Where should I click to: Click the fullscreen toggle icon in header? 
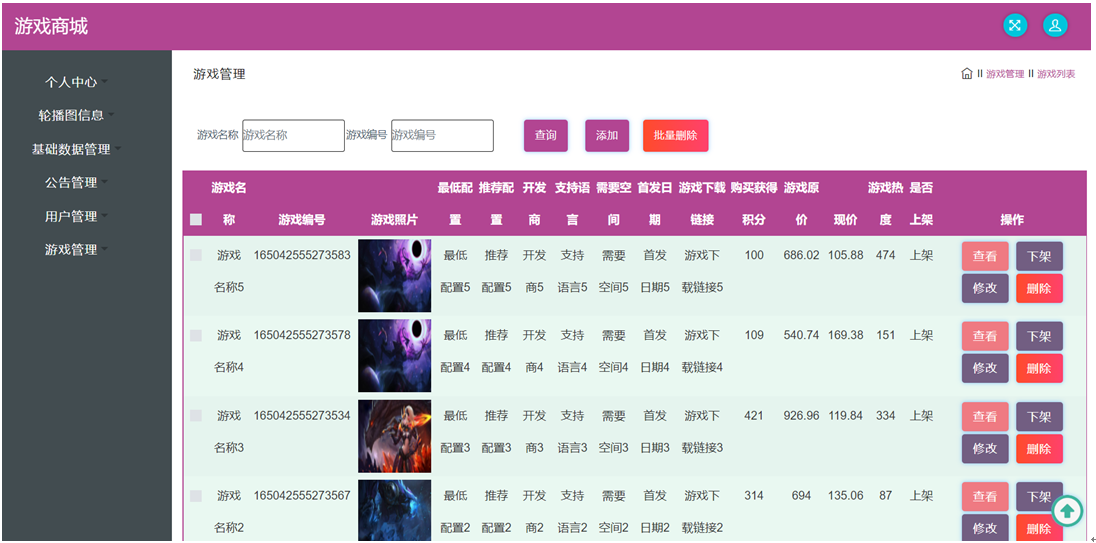(1014, 26)
